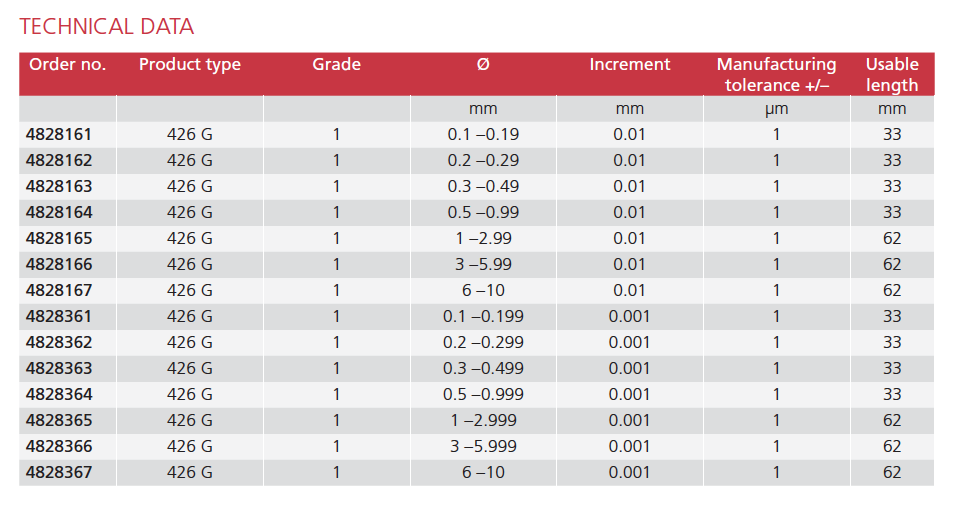The image size is (960, 524).
Task: Click the 3 –5.999 diameter cell
Action: 483,446
